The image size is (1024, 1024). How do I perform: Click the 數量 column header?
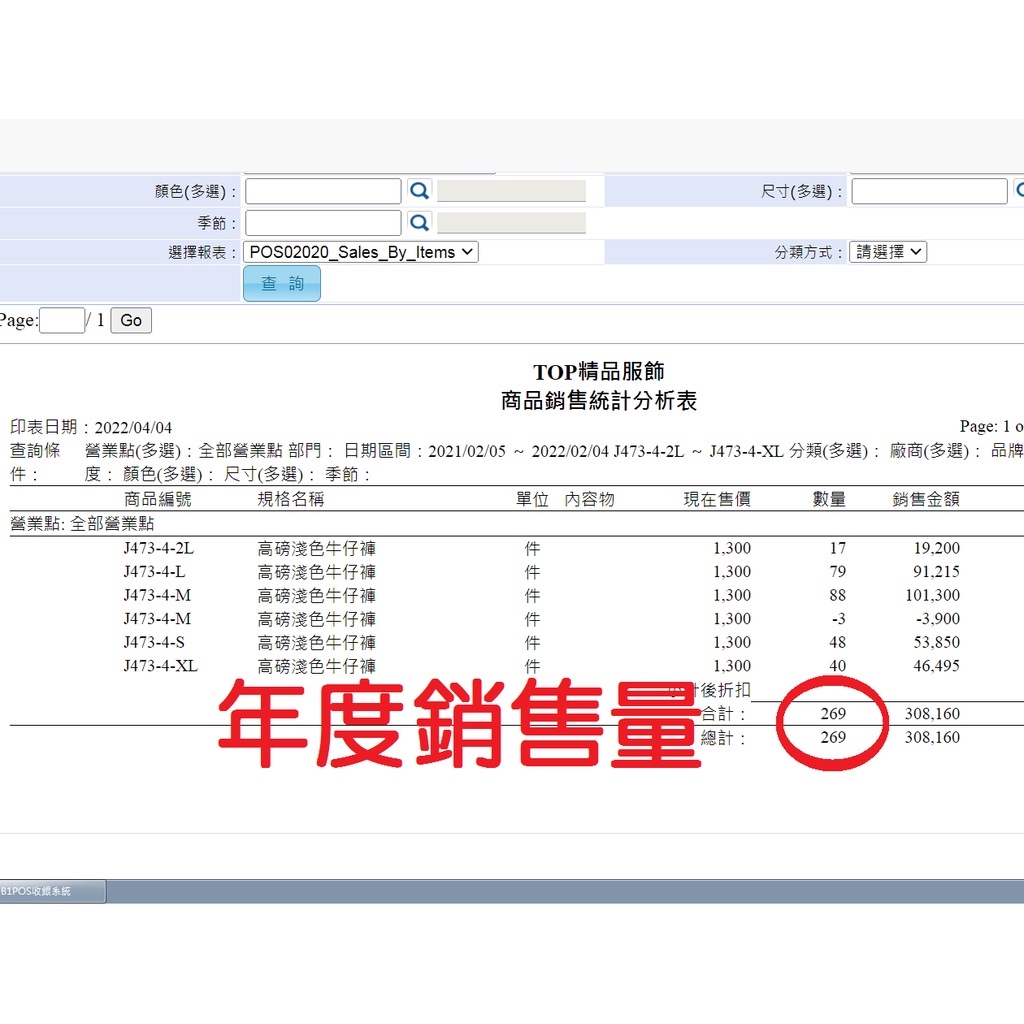pyautogui.click(x=829, y=499)
